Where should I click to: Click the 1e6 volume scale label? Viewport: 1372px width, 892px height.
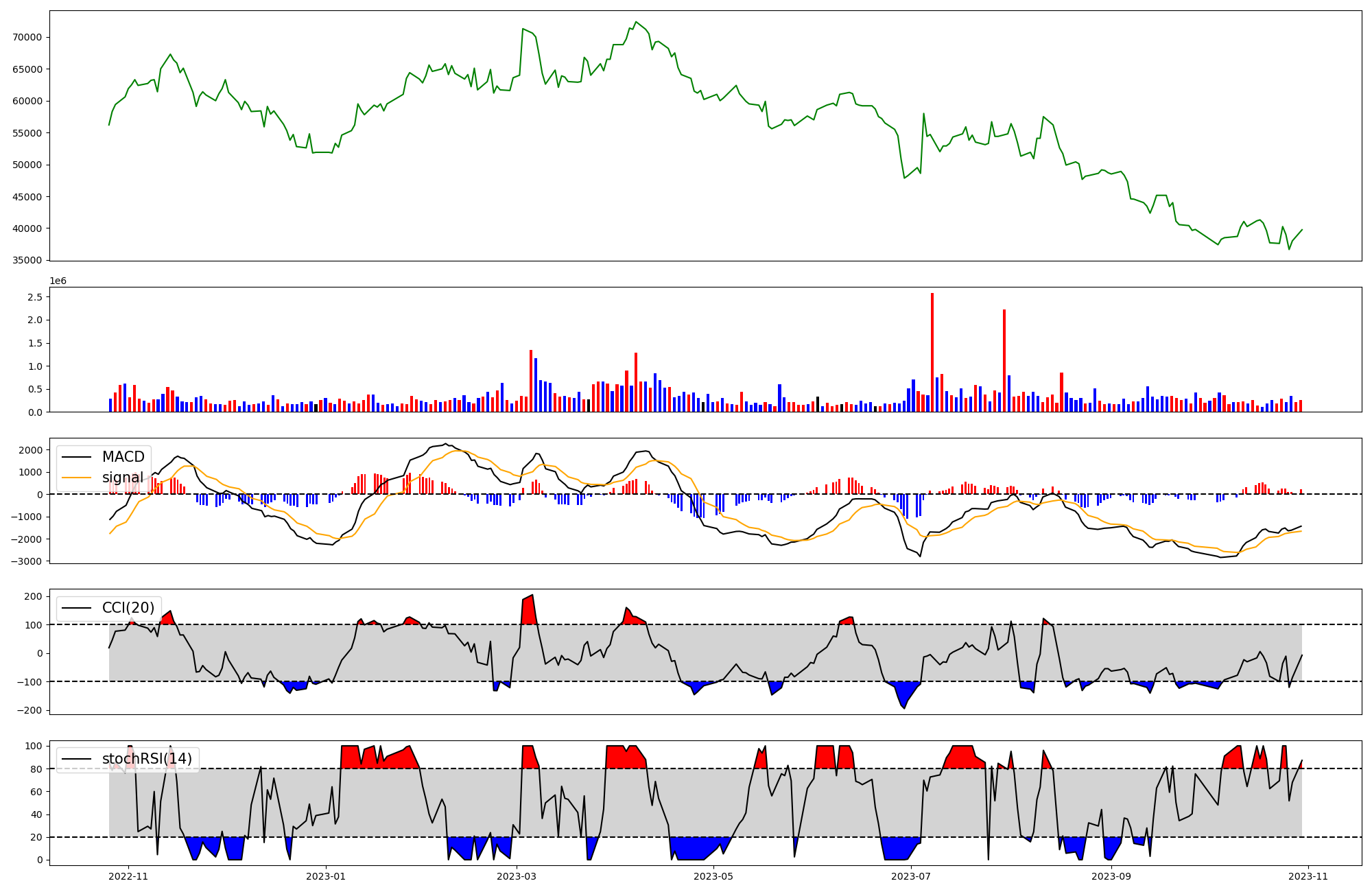[x=58, y=281]
